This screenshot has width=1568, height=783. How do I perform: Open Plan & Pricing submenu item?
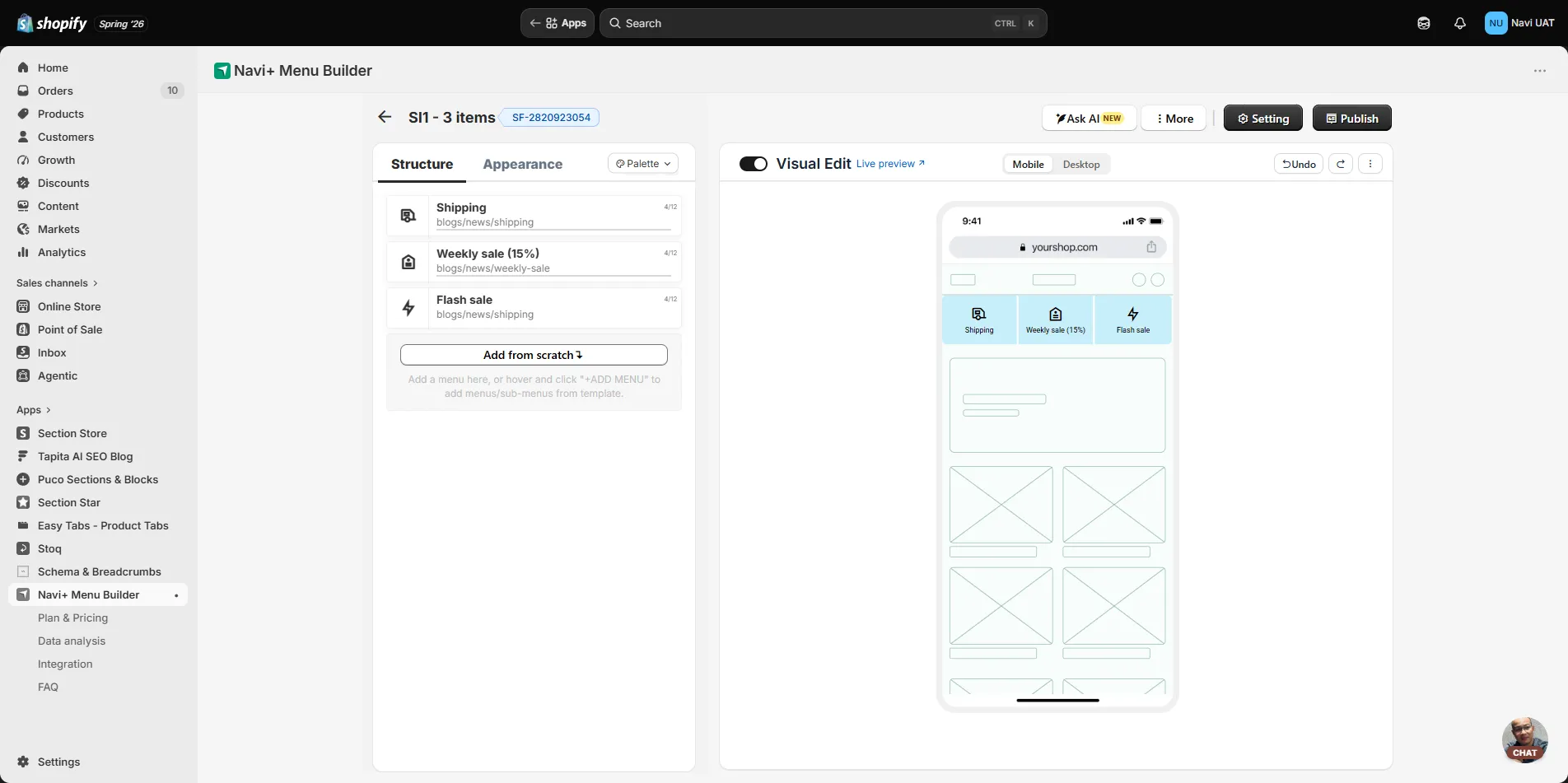click(72, 618)
